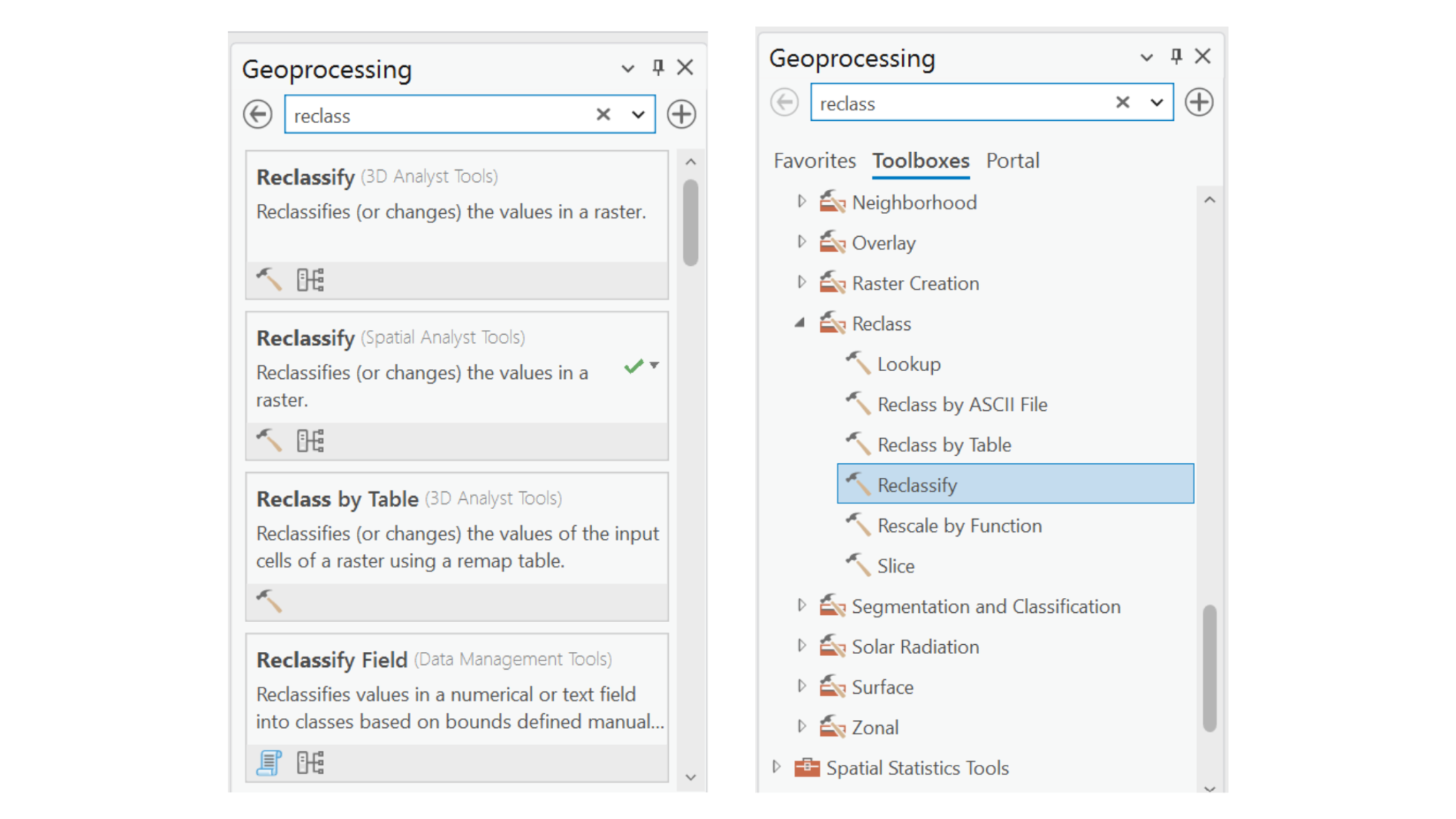Switch to the Portal tab
Screen dimensions: 1456x819
pos(1012,161)
